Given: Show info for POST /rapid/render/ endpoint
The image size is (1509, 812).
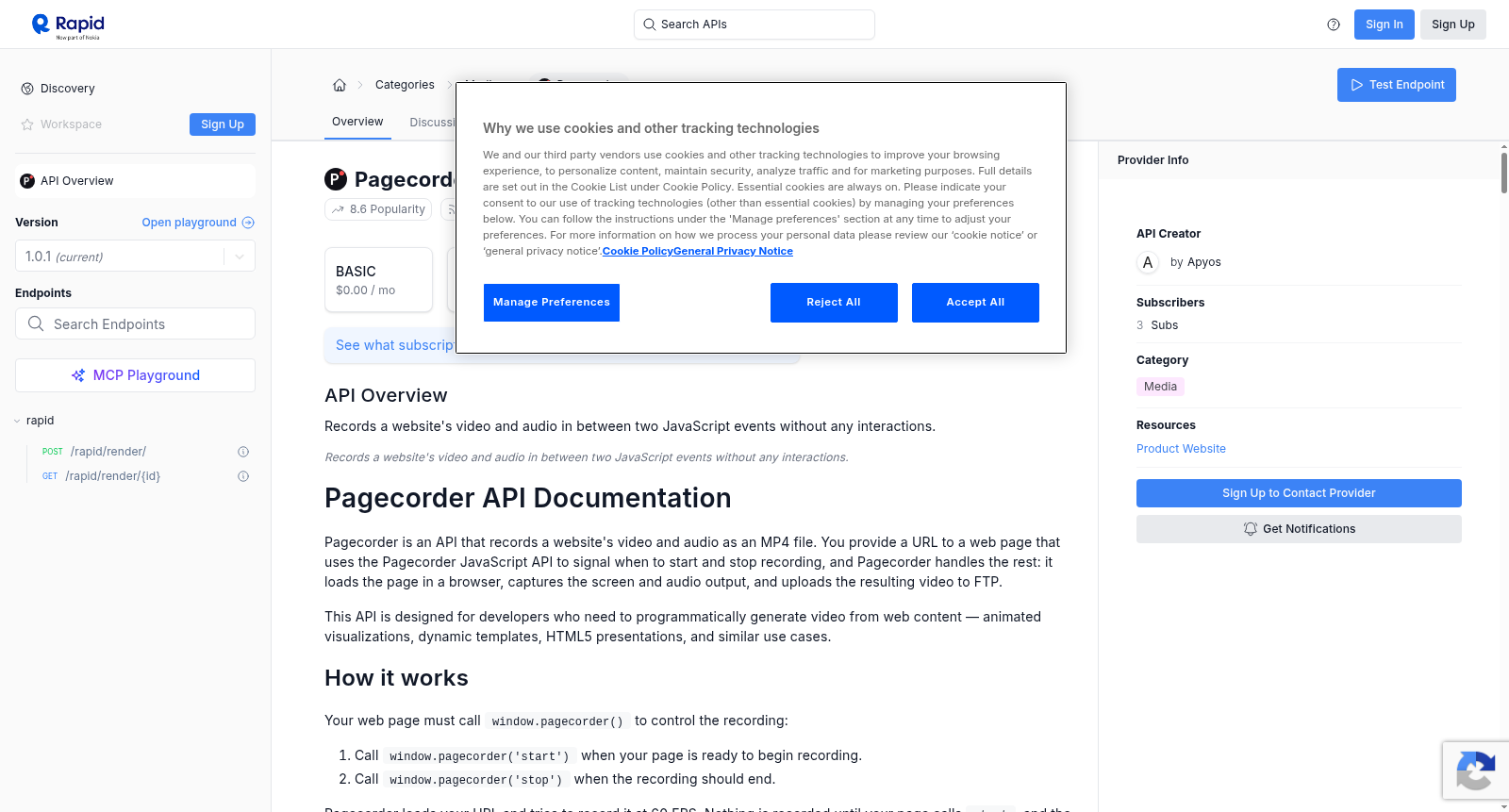Looking at the screenshot, I should [x=243, y=452].
